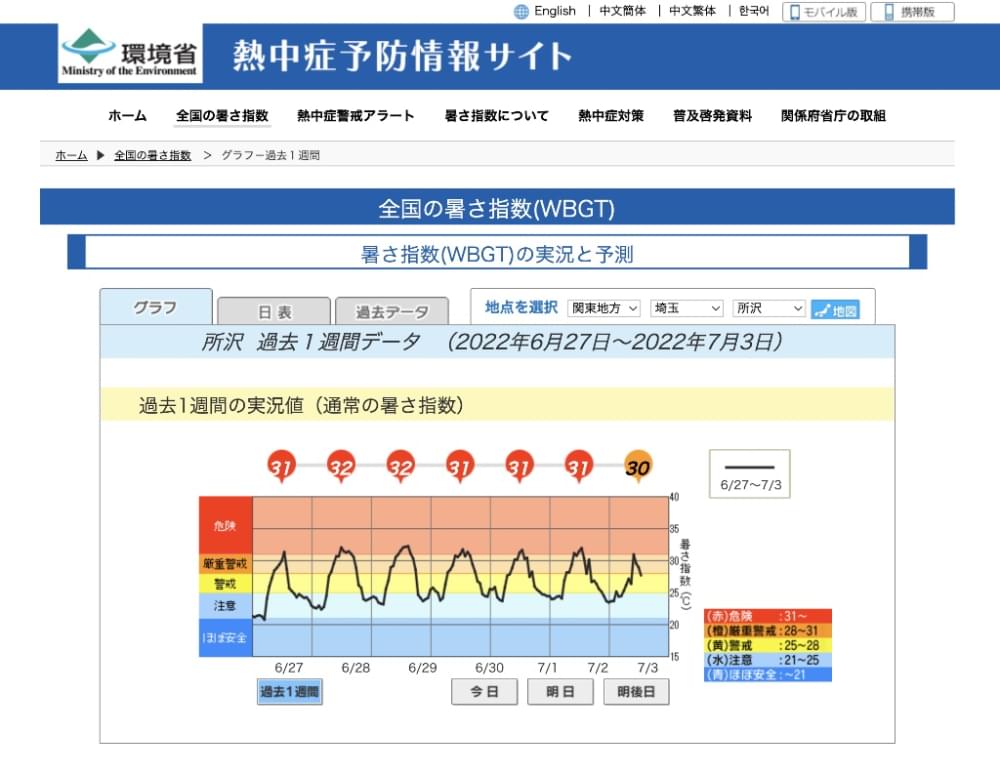The image size is (1000, 775).
Task: Switch to the 日表 tab
Action: coord(273,311)
